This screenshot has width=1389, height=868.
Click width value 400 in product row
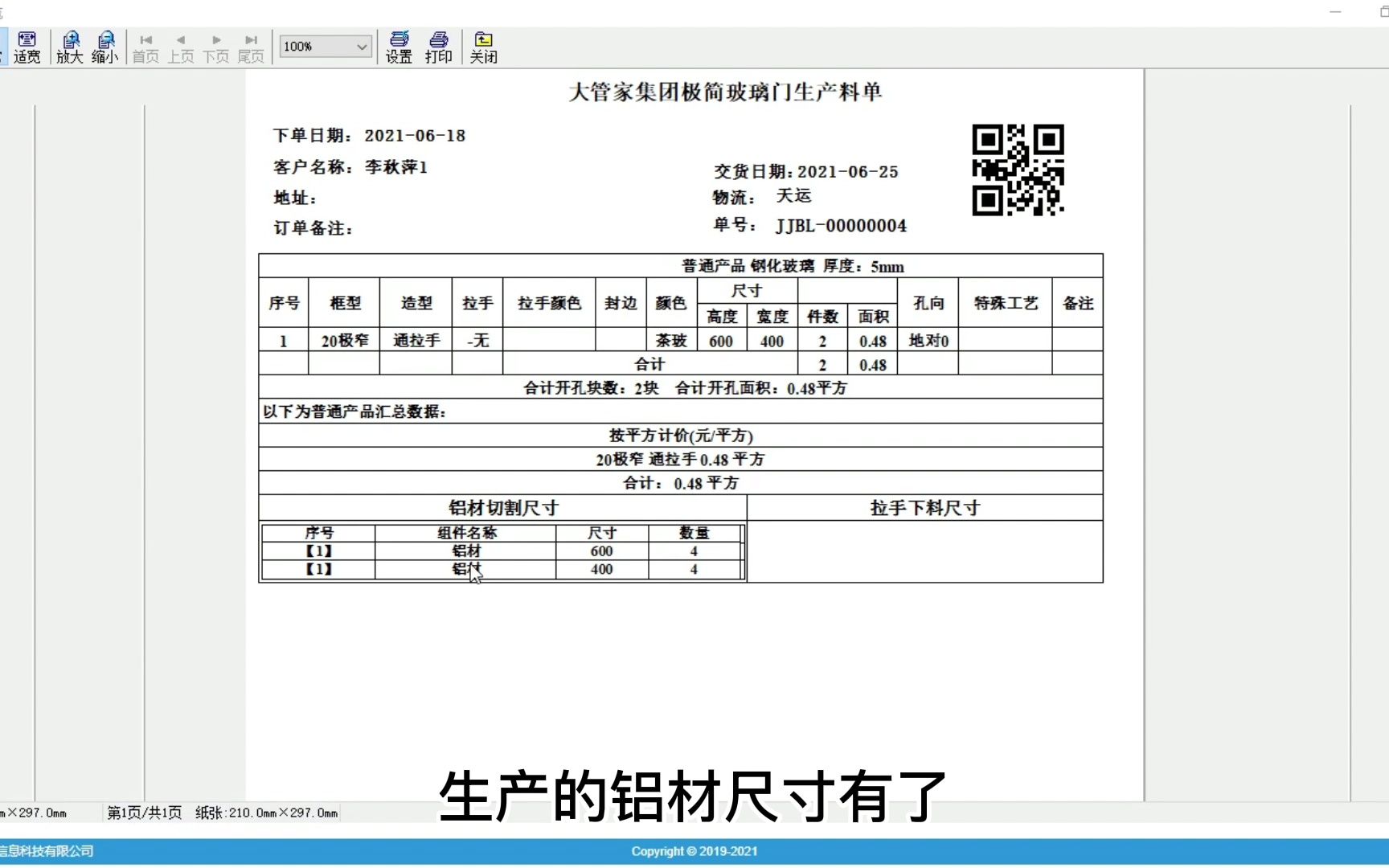coord(772,342)
